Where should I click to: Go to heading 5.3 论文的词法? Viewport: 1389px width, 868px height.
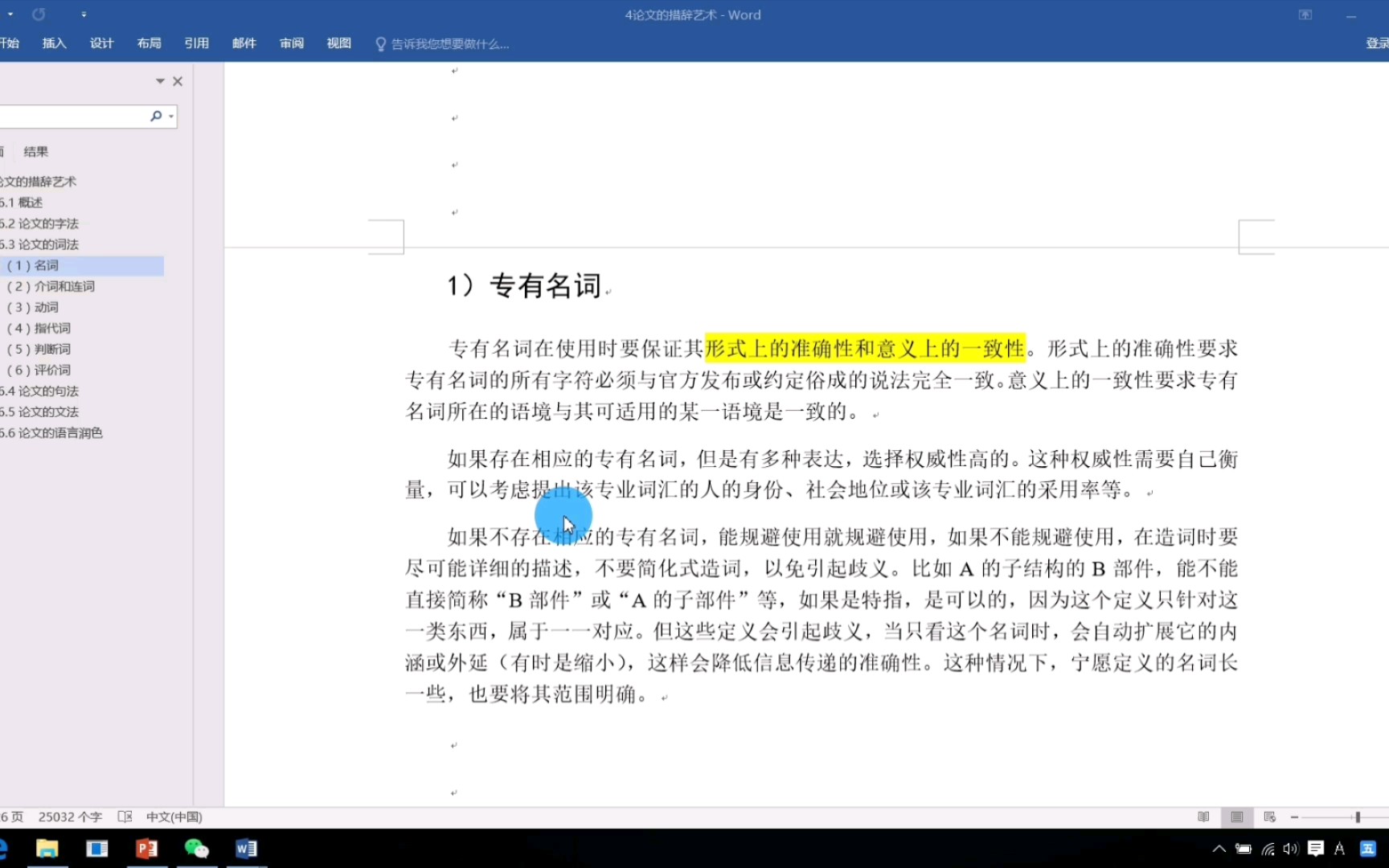(x=39, y=244)
